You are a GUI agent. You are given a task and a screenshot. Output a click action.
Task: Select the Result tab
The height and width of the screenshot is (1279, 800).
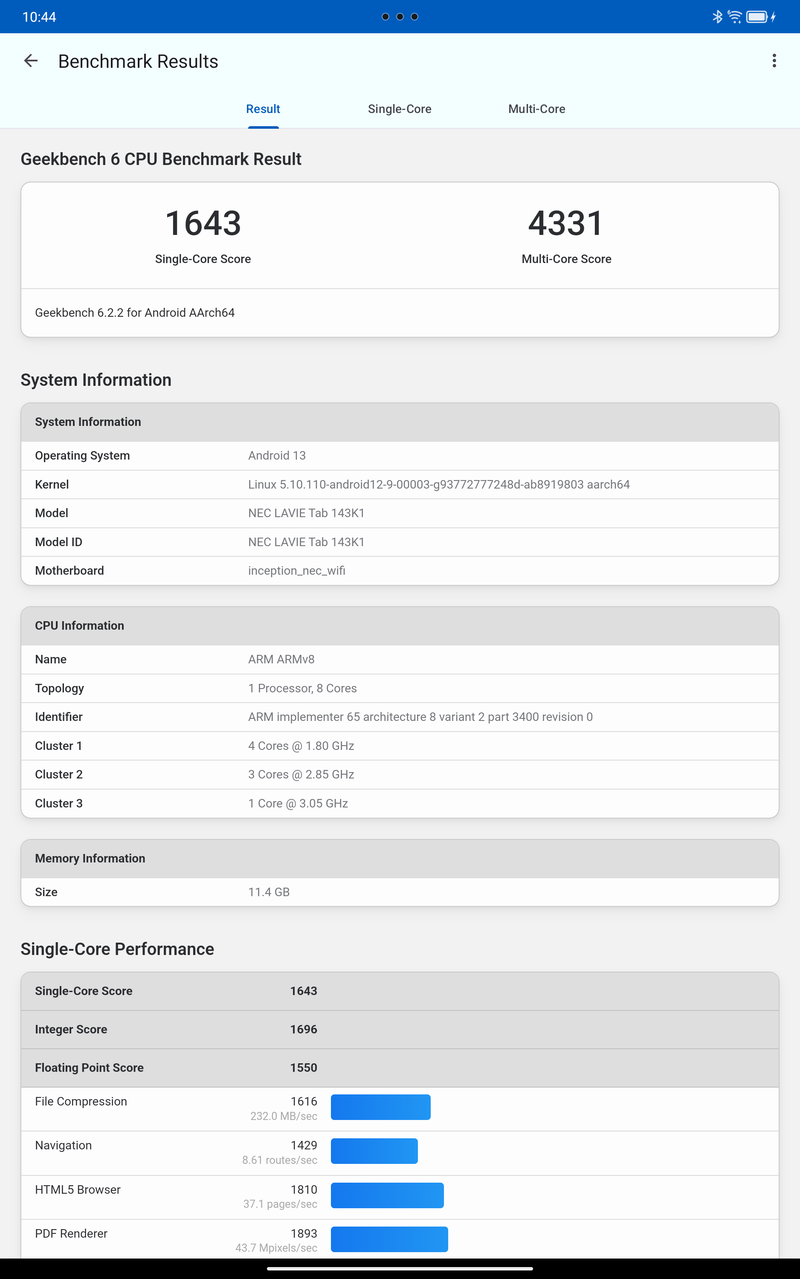pyautogui.click(x=262, y=108)
